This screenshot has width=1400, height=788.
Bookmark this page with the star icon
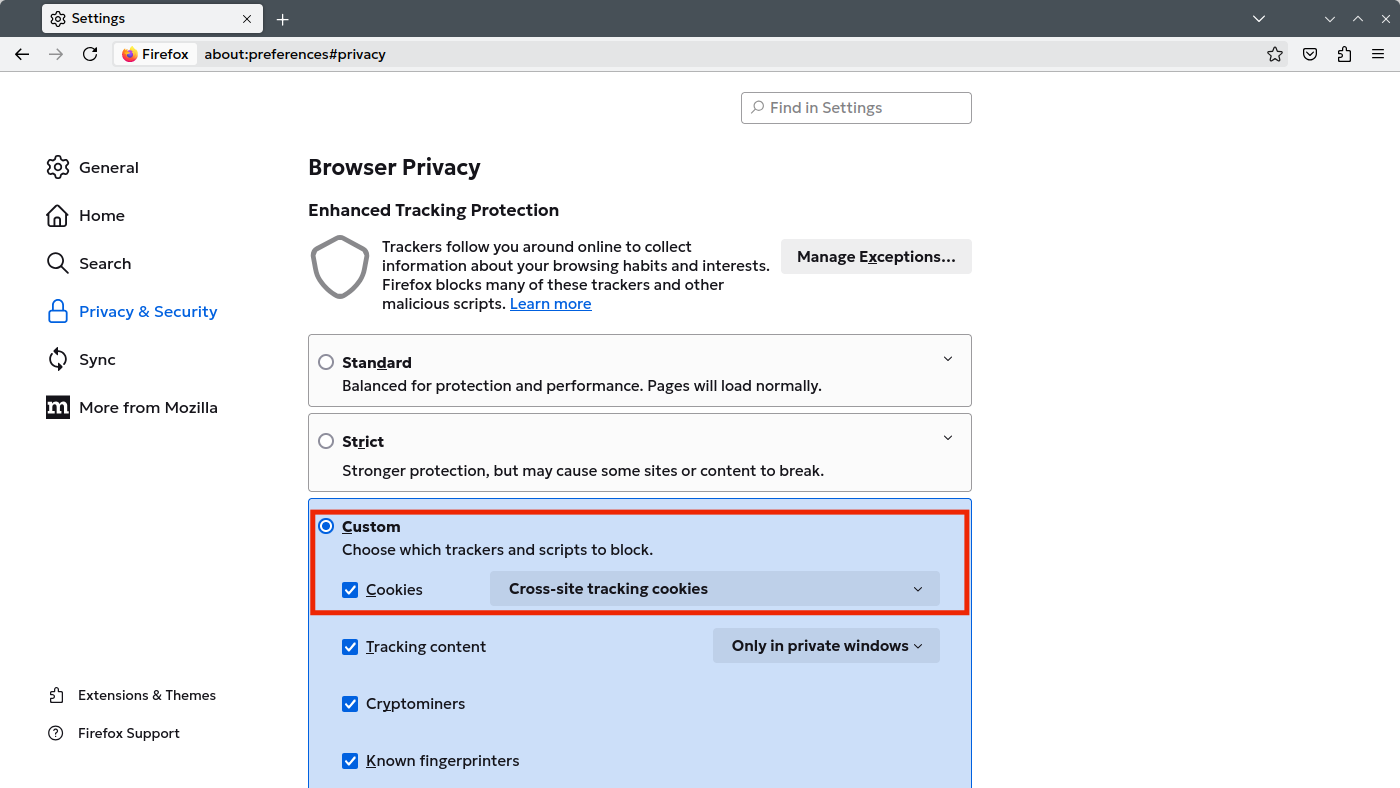pos(1275,54)
